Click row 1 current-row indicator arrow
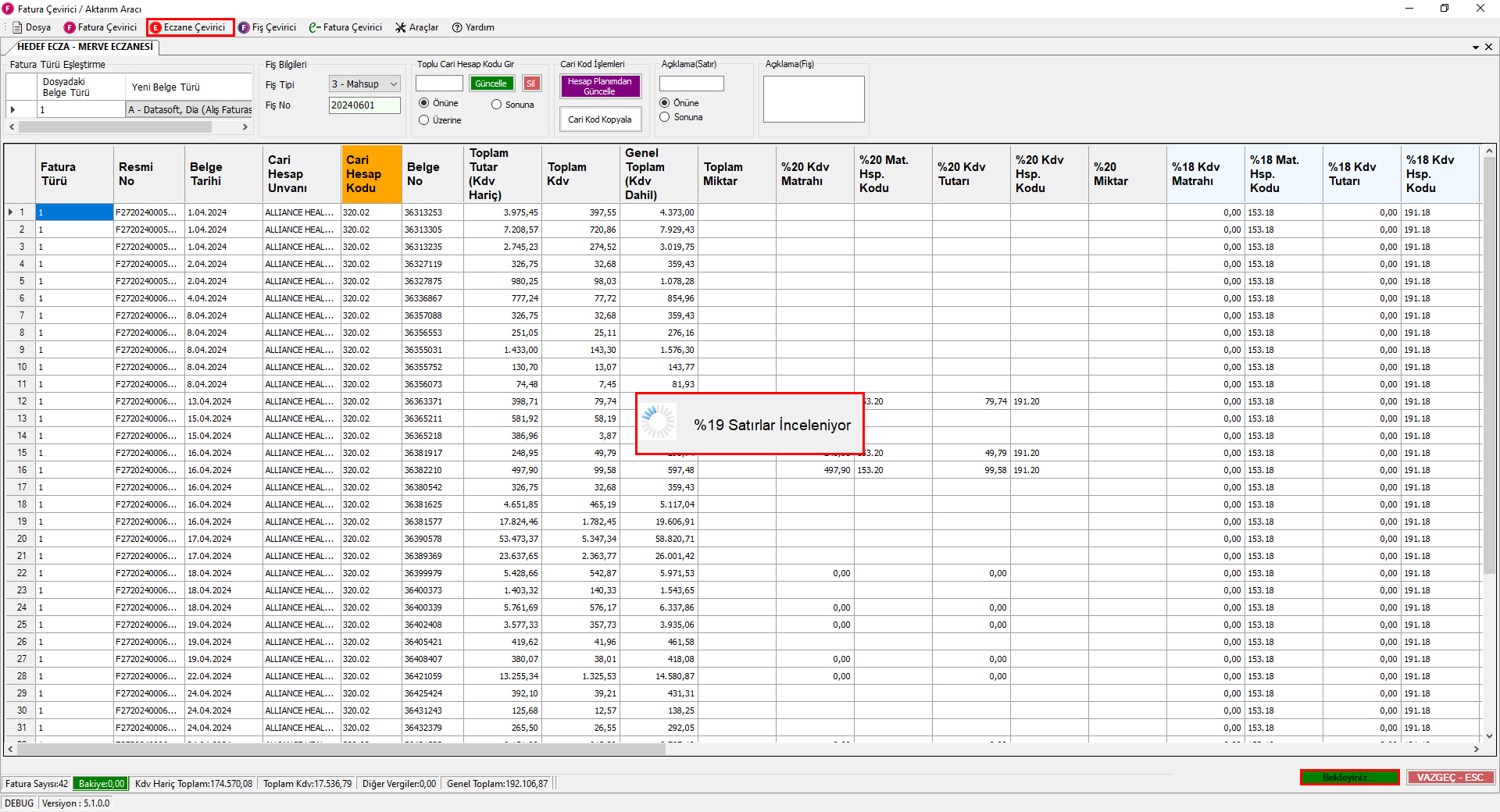The height and width of the screenshot is (812, 1500). [x=10, y=212]
